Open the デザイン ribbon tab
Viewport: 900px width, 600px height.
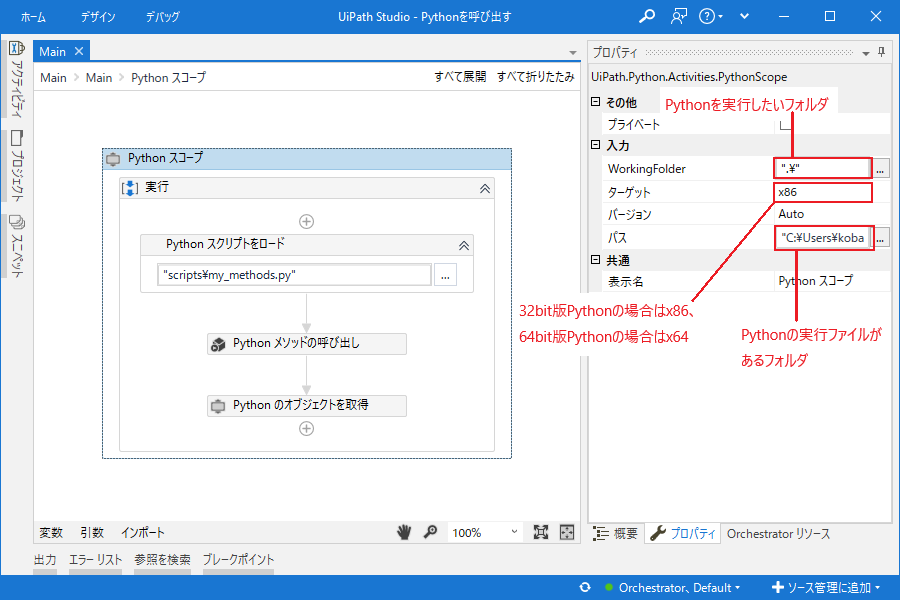tap(98, 17)
